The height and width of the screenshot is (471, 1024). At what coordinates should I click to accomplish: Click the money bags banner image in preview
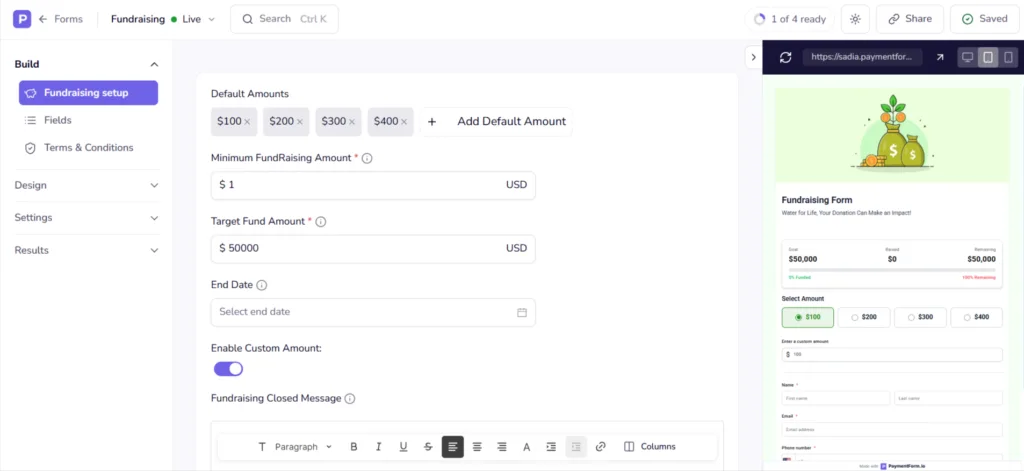(892, 135)
